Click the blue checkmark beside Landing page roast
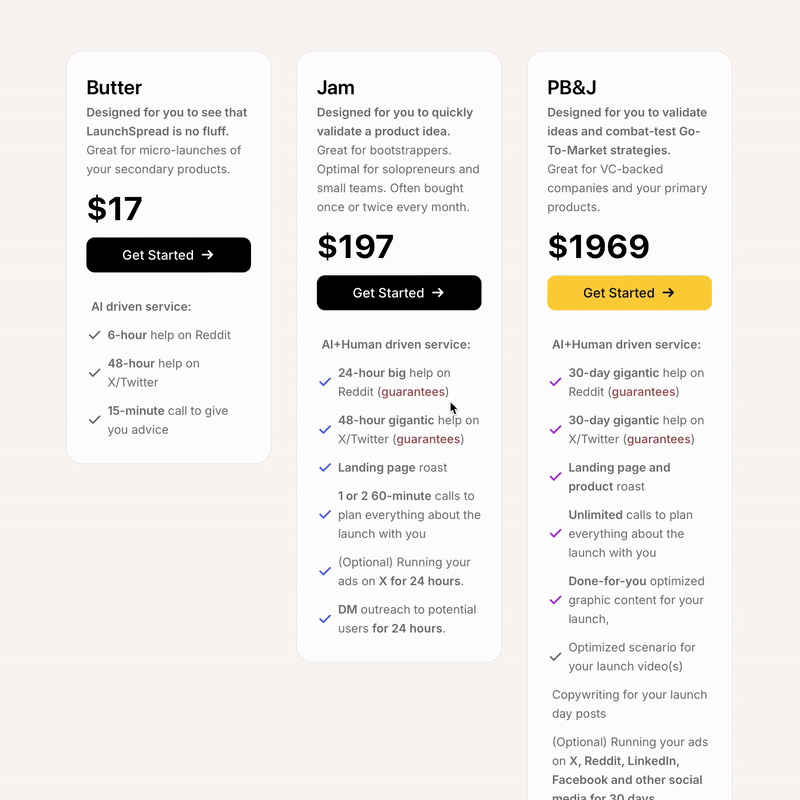 [x=325, y=468]
